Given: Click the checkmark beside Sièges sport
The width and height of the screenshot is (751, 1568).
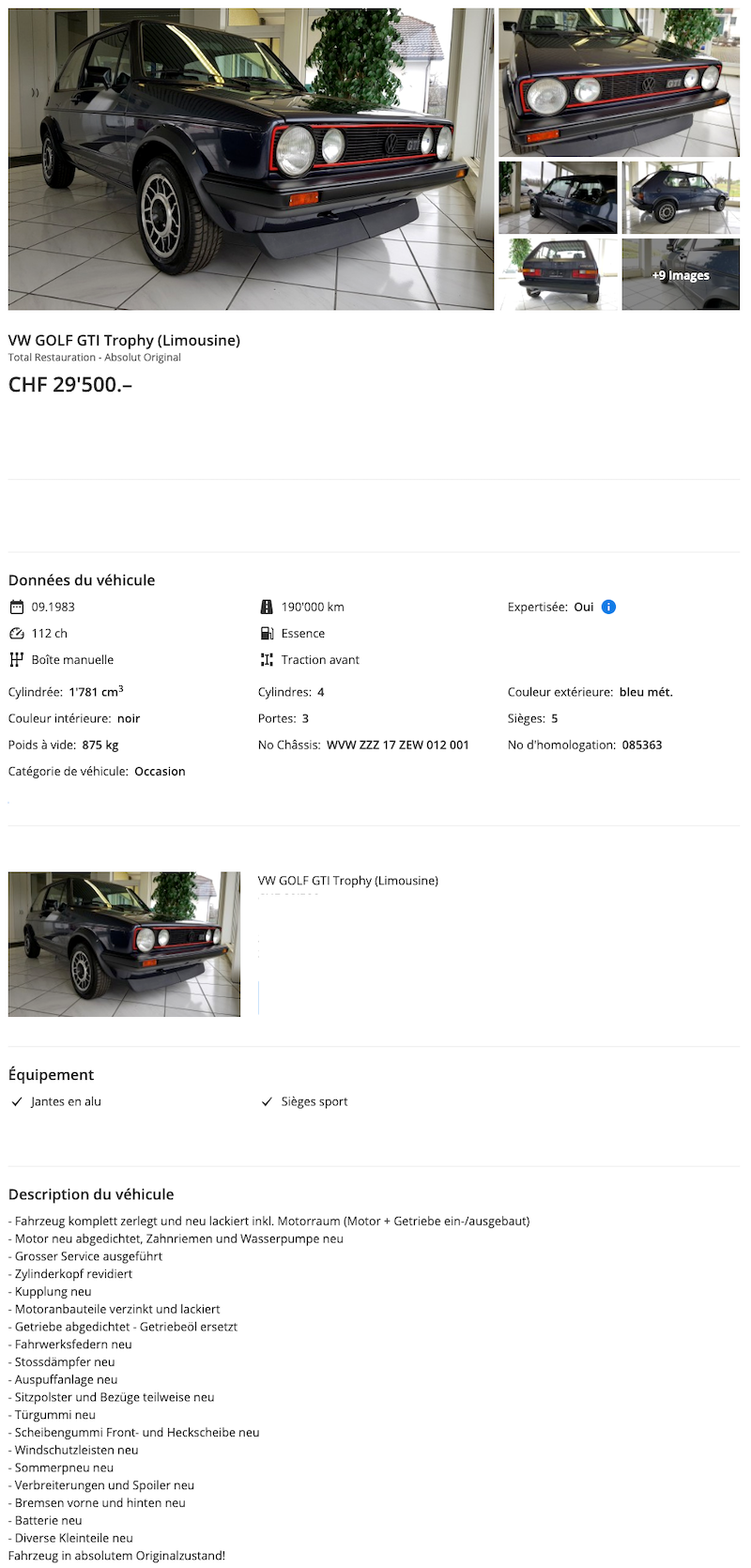Looking at the screenshot, I should 267,1101.
